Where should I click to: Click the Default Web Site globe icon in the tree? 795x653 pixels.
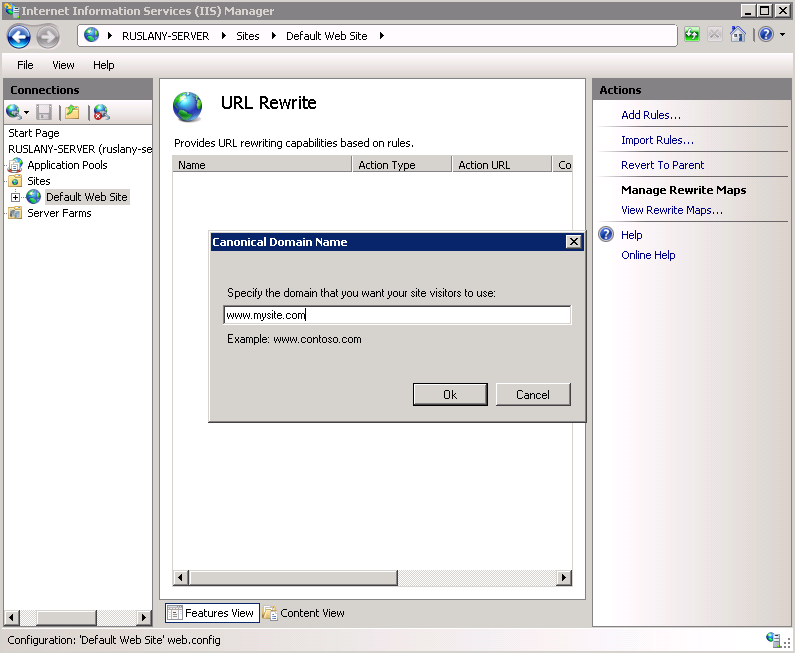point(33,197)
